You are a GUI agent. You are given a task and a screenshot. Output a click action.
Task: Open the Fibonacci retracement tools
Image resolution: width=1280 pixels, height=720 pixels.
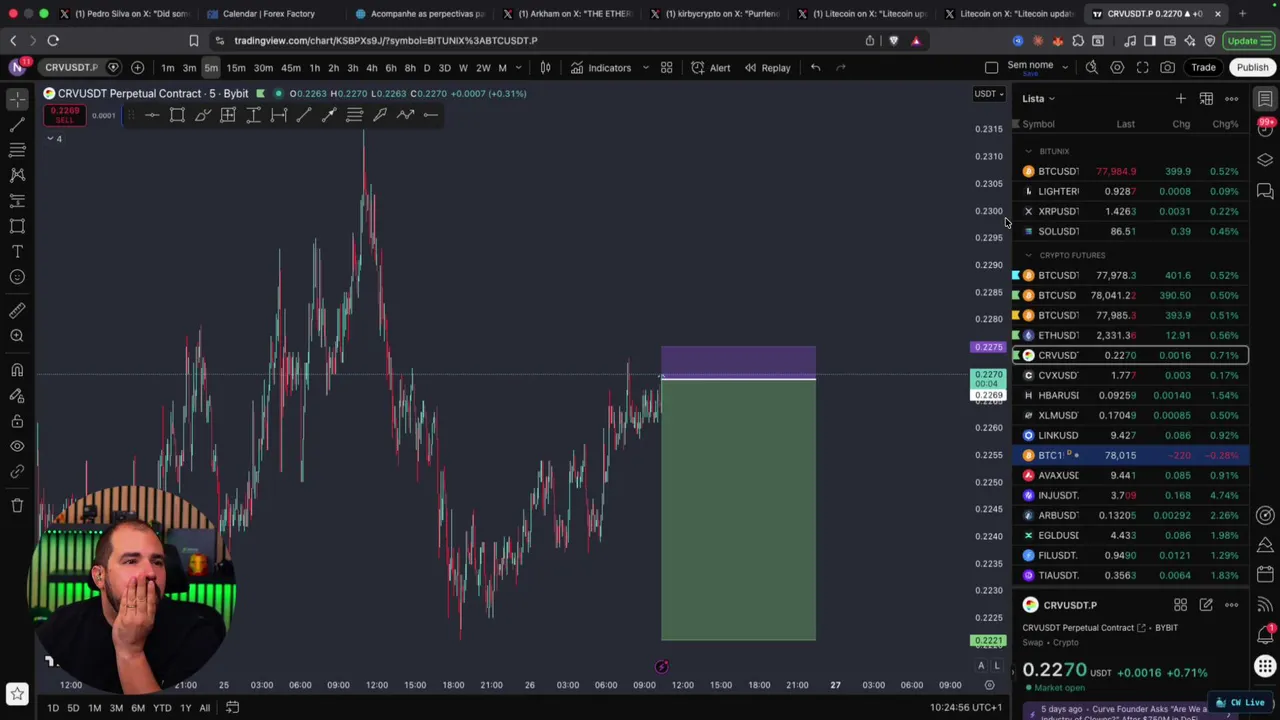tap(17, 149)
